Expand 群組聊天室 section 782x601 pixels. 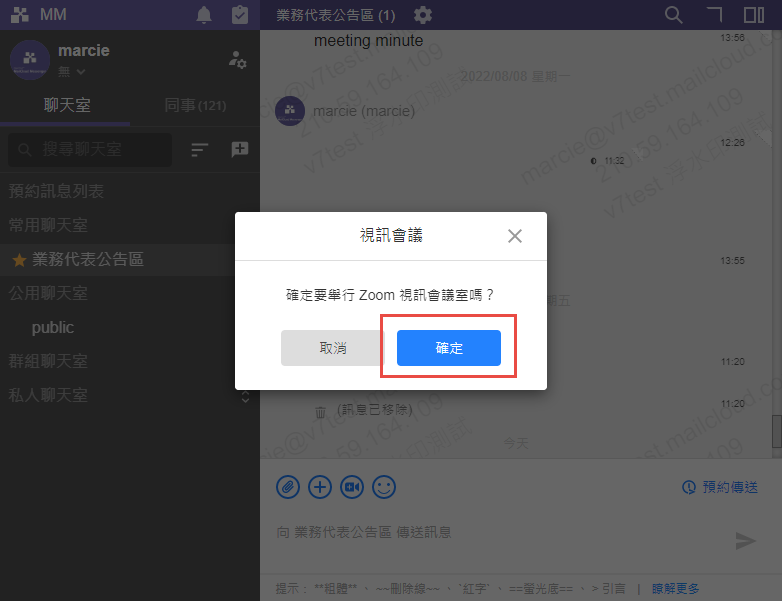click(x=48, y=361)
